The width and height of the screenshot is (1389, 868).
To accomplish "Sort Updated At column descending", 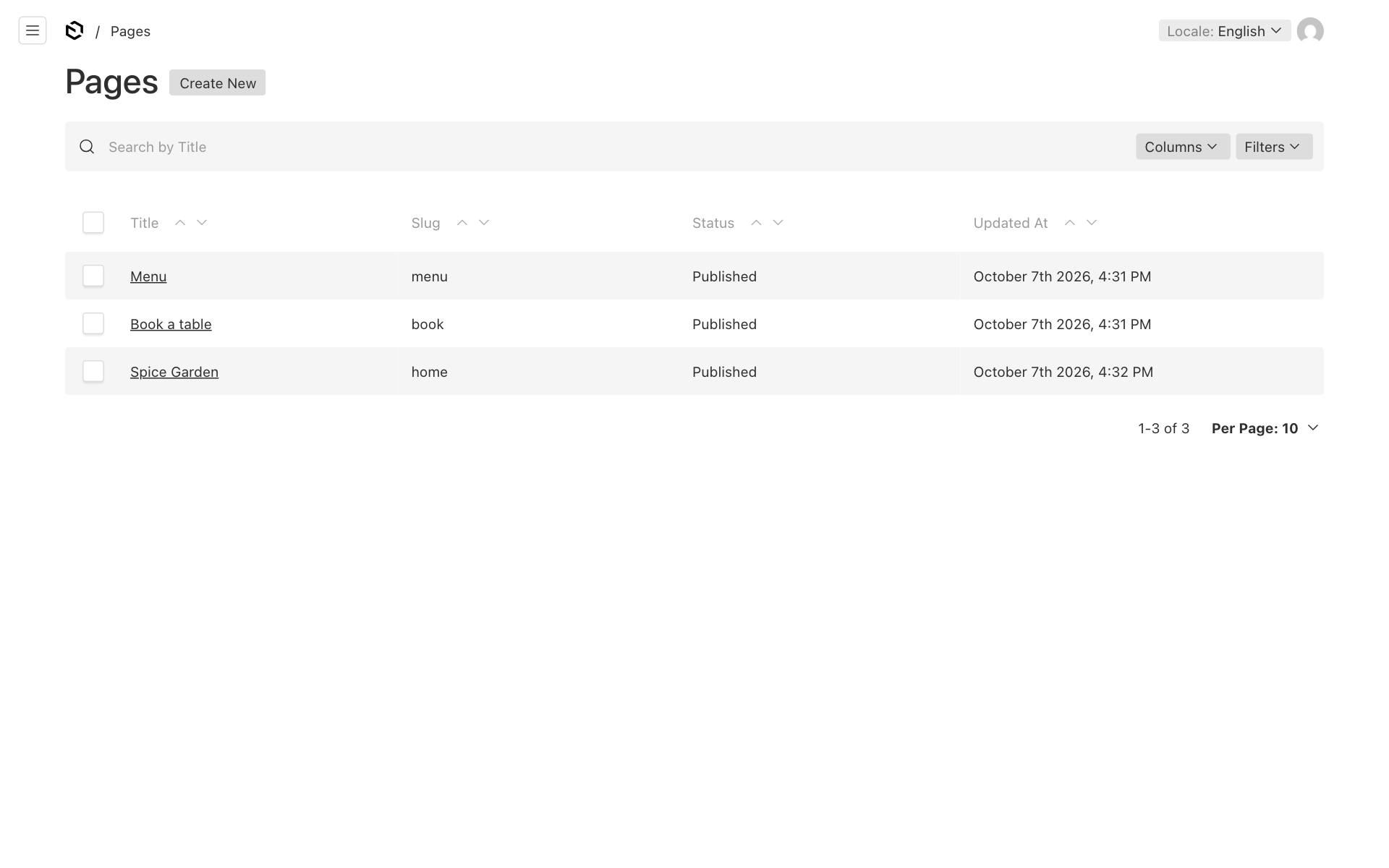I will pos(1092,223).
